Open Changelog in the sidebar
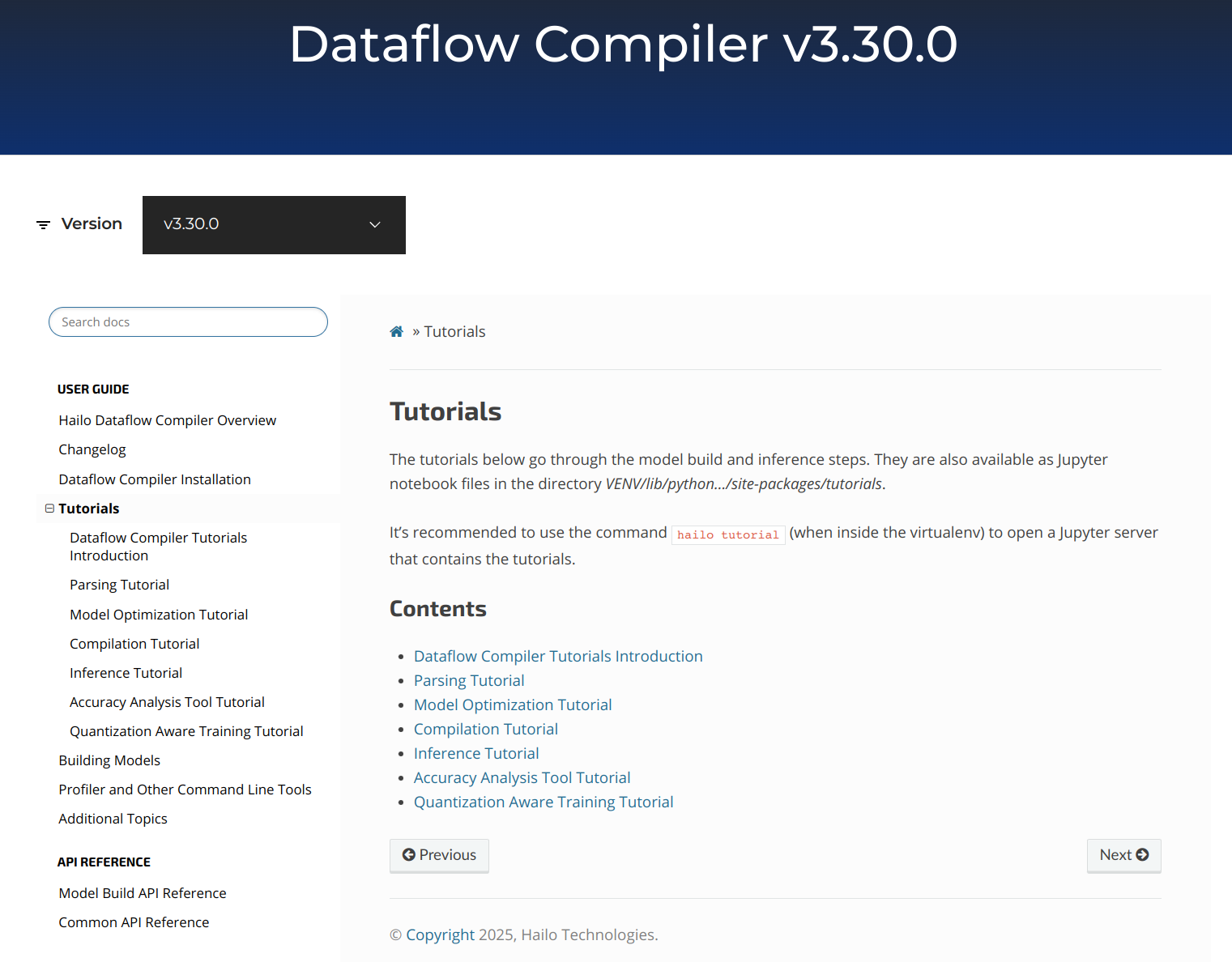1232x962 pixels. tap(92, 449)
